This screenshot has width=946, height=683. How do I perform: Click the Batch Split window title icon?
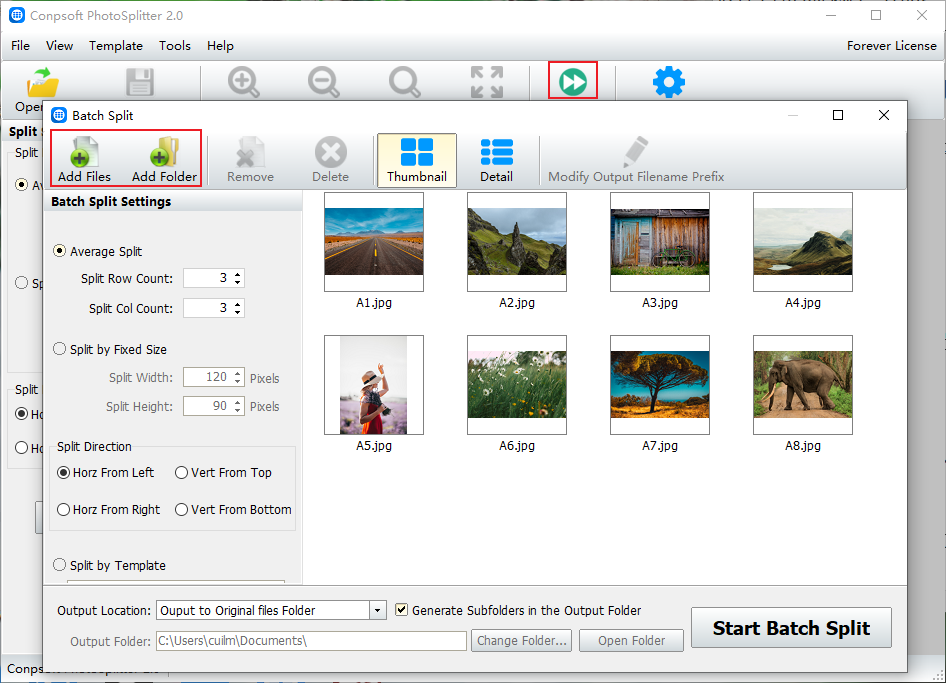coord(59,115)
